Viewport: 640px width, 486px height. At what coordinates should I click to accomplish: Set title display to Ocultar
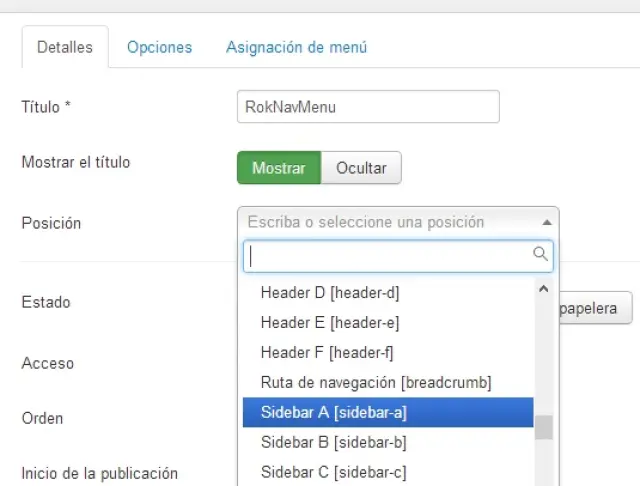(x=361, y=168)
